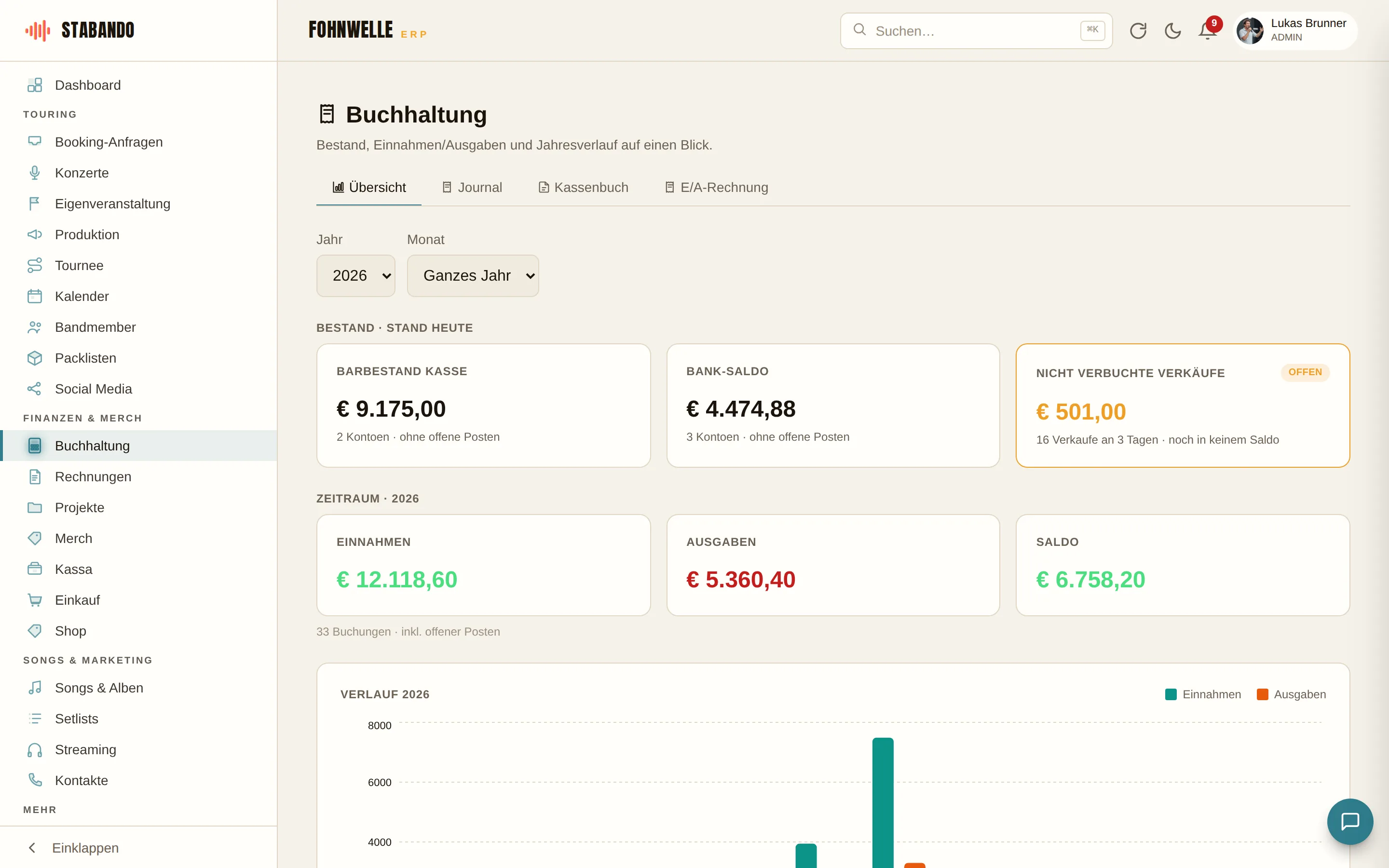This screenshot has height=868, width=1389.
Task: Click the Produktion megaphone icon
Action: [34, 234]
